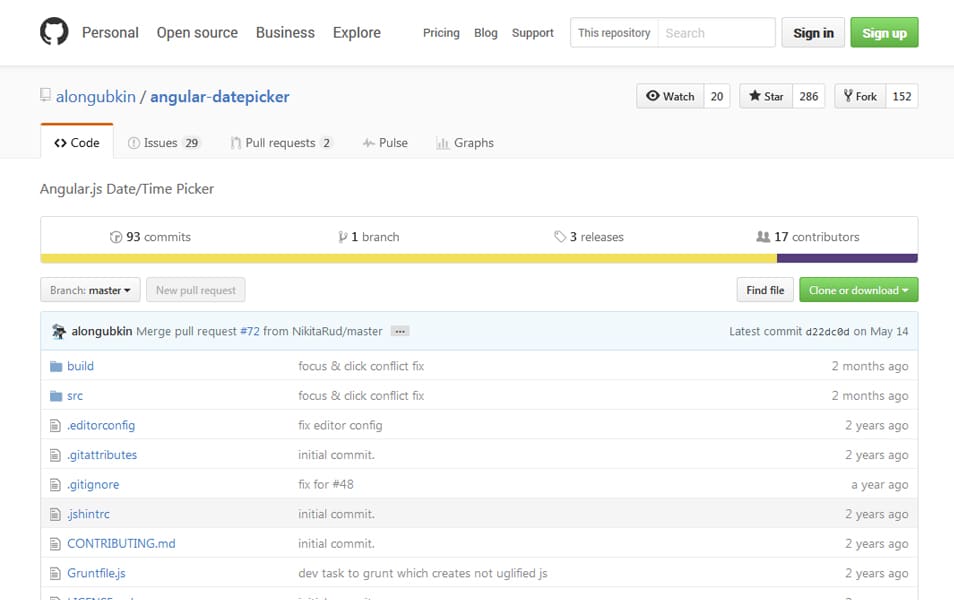Open pull request #72 link

(249, 332)
